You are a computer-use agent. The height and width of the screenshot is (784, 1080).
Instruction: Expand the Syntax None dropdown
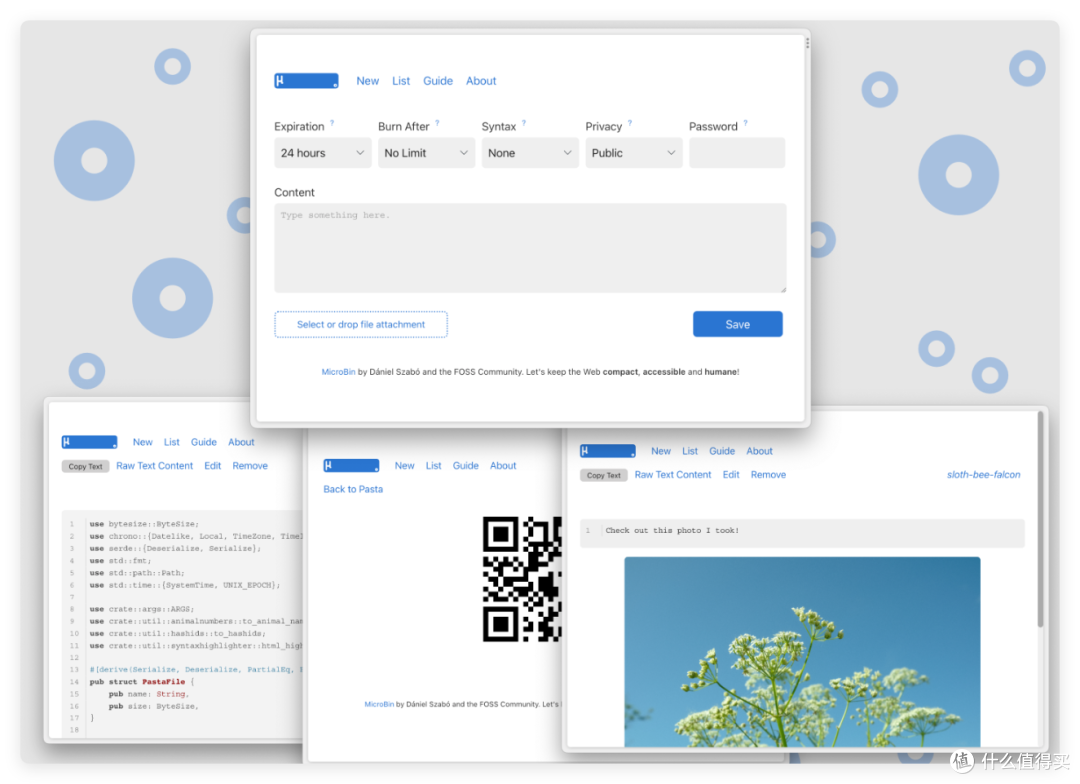coord(530,153)
